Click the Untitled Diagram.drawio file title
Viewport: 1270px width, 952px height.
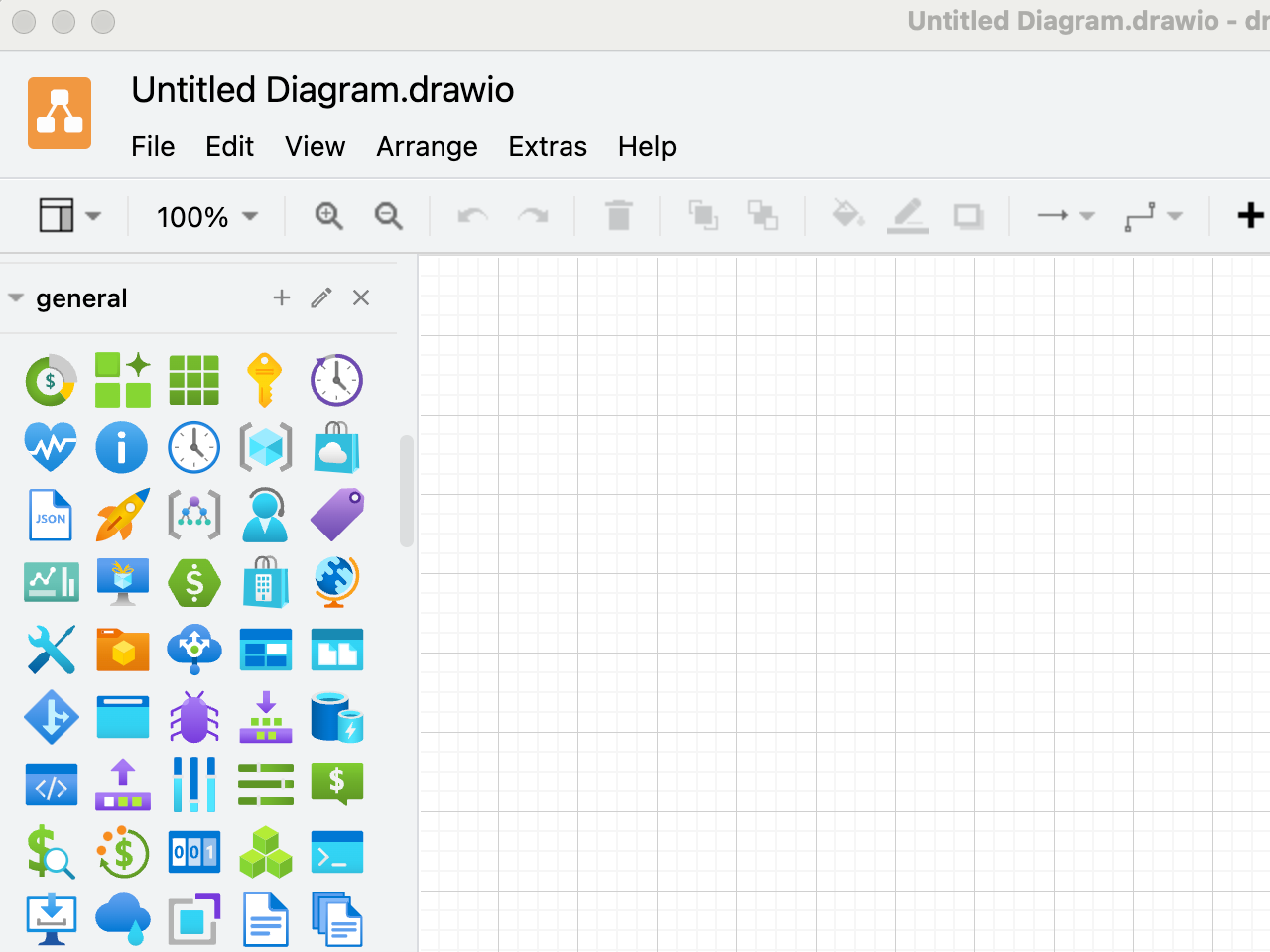coord(322,90)
